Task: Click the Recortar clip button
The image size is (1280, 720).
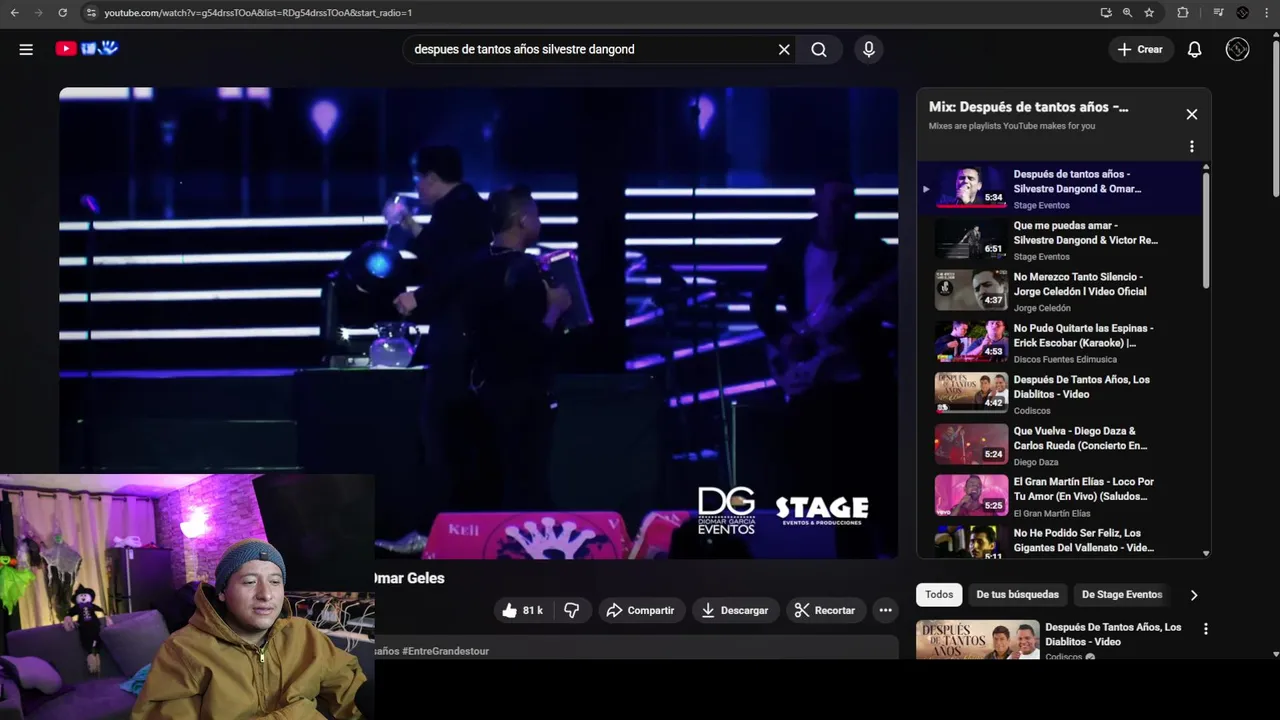Action: point(825,610)
